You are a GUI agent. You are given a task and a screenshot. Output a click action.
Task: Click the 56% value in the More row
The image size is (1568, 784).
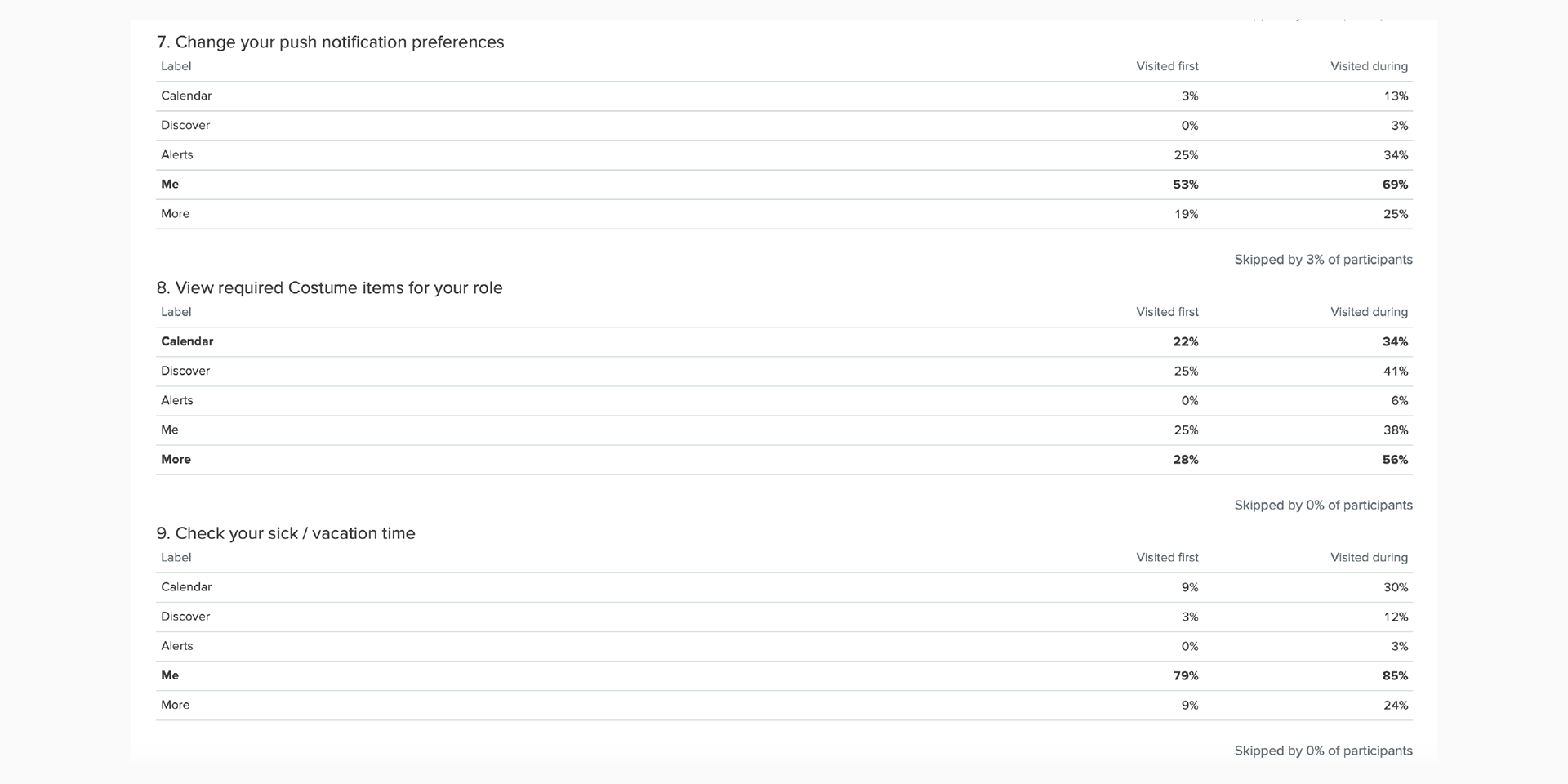point(1395,460)
